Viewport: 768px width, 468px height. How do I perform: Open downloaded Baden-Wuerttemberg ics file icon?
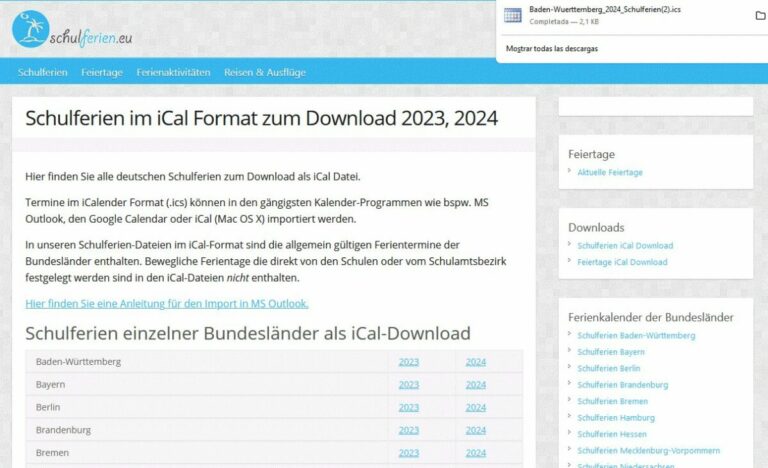pyautogui.click(x=513, y=15)
